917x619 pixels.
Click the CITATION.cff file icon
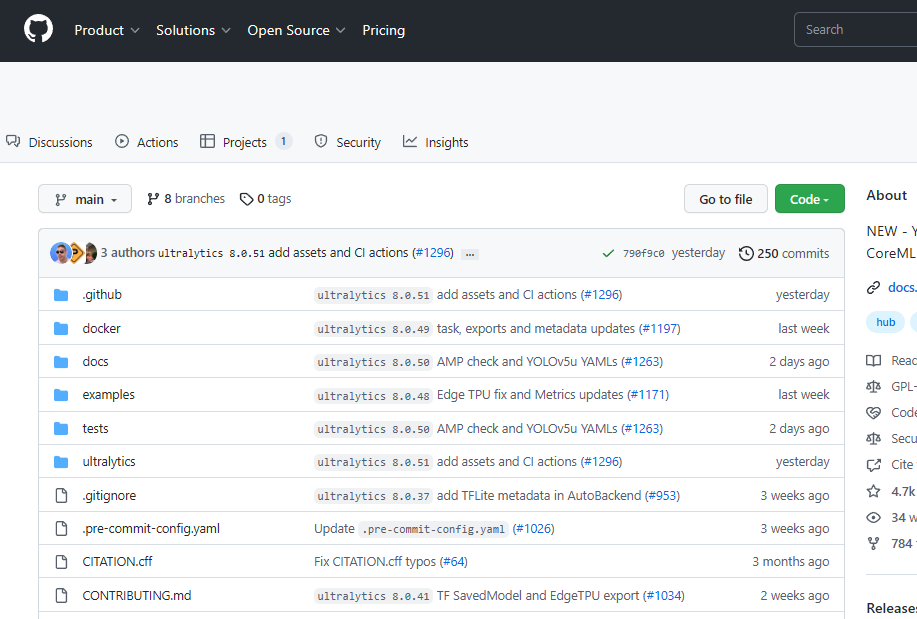(61, 562)
